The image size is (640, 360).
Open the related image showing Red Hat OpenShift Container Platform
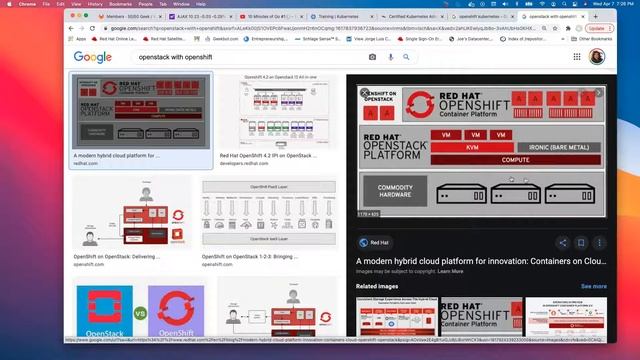pos(482,317)
